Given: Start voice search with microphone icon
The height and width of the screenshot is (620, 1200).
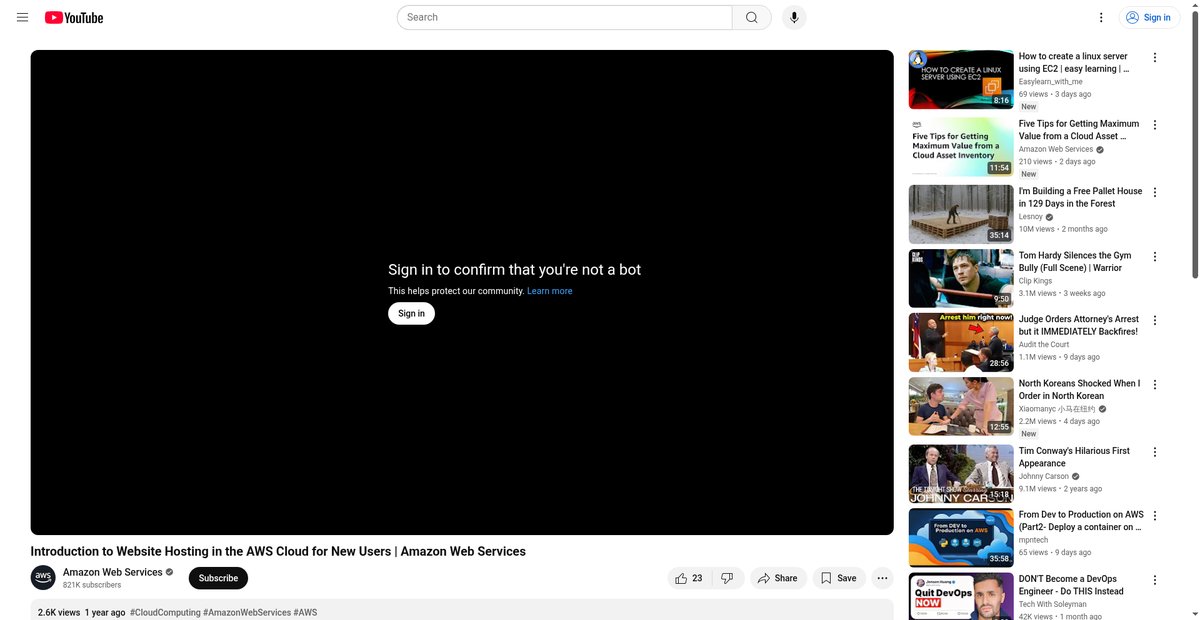Looking at the screenshot, I should pyautogui.click(x=794, y=17).
